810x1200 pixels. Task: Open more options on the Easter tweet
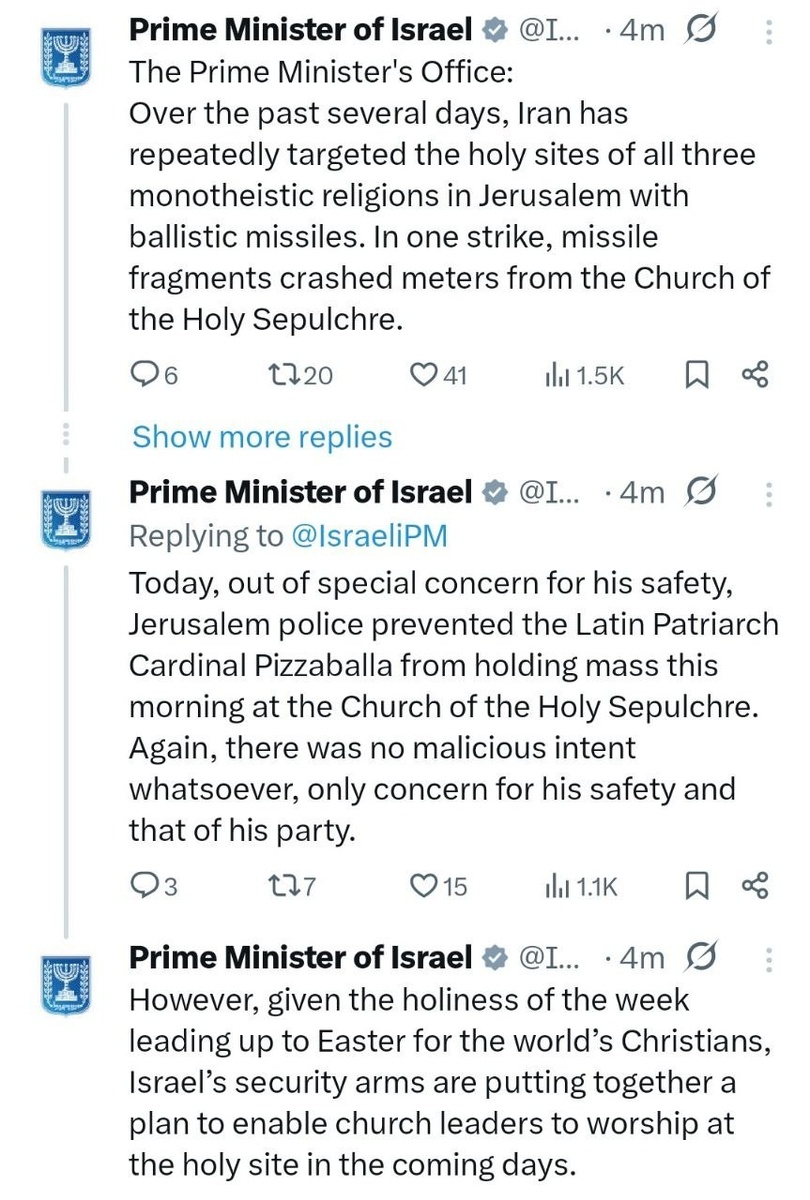(768, 959)
